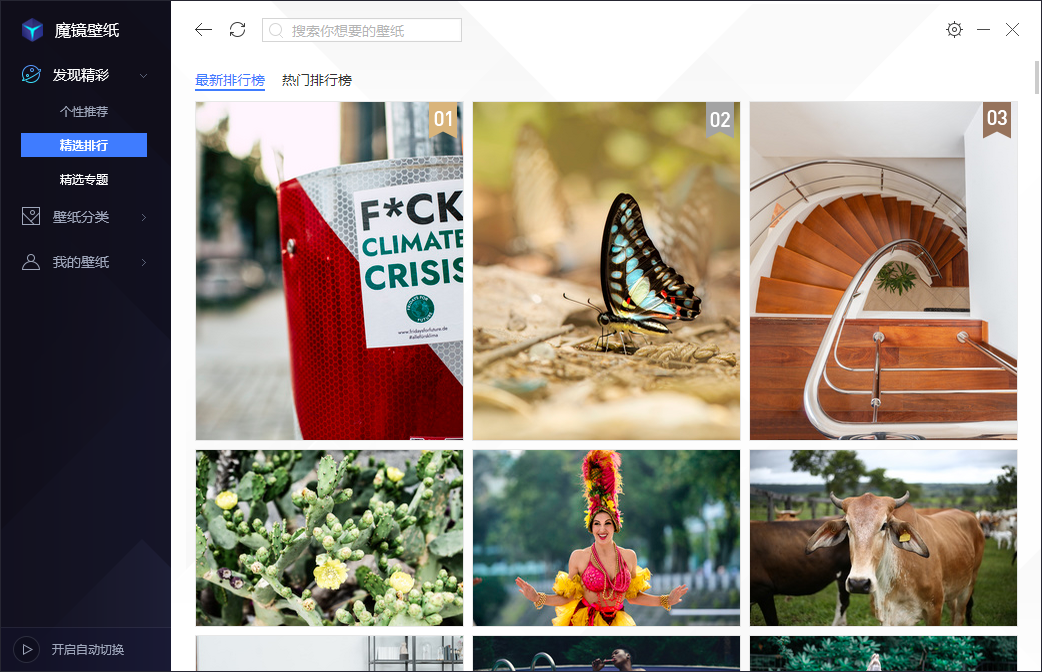
Task: Focus the 搜索你想要的壁纸 search box
Action: 362,30
